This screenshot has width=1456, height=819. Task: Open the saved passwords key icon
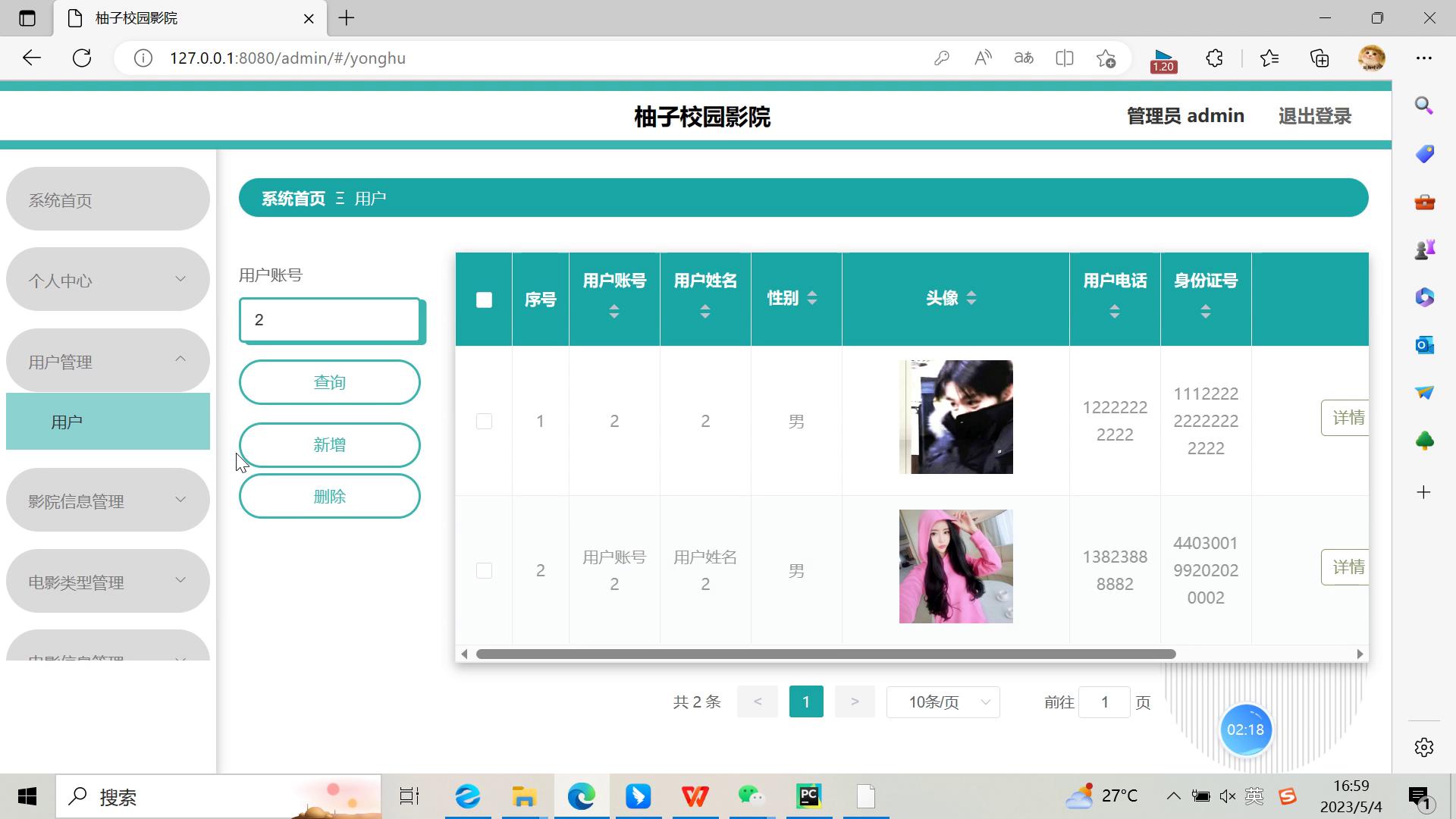coord(942,58)
